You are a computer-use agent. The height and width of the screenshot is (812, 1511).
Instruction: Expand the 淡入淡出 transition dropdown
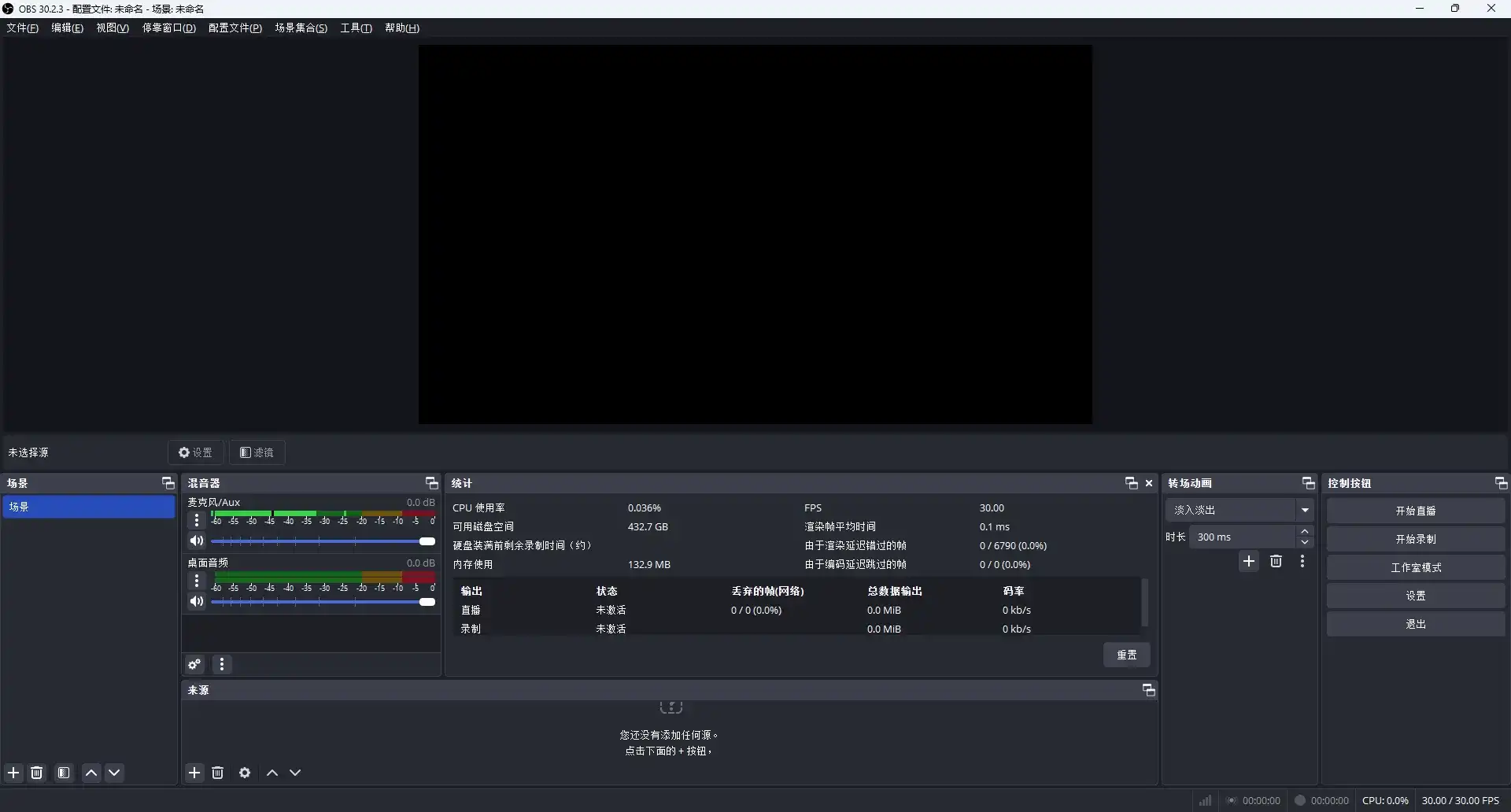(1305, 510)
